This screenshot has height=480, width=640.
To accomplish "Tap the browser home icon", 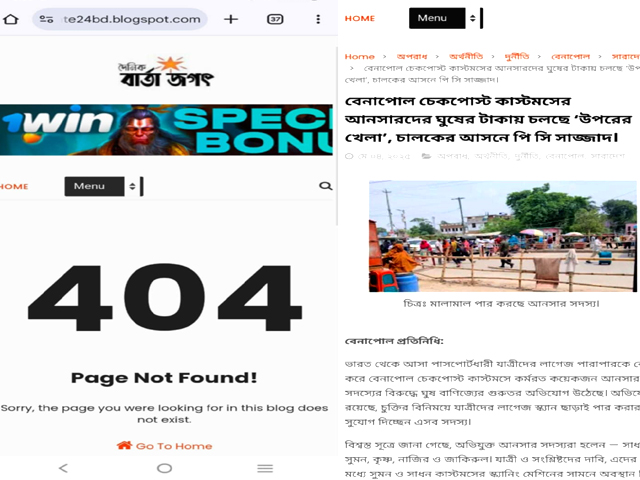I will pos(11,19).
